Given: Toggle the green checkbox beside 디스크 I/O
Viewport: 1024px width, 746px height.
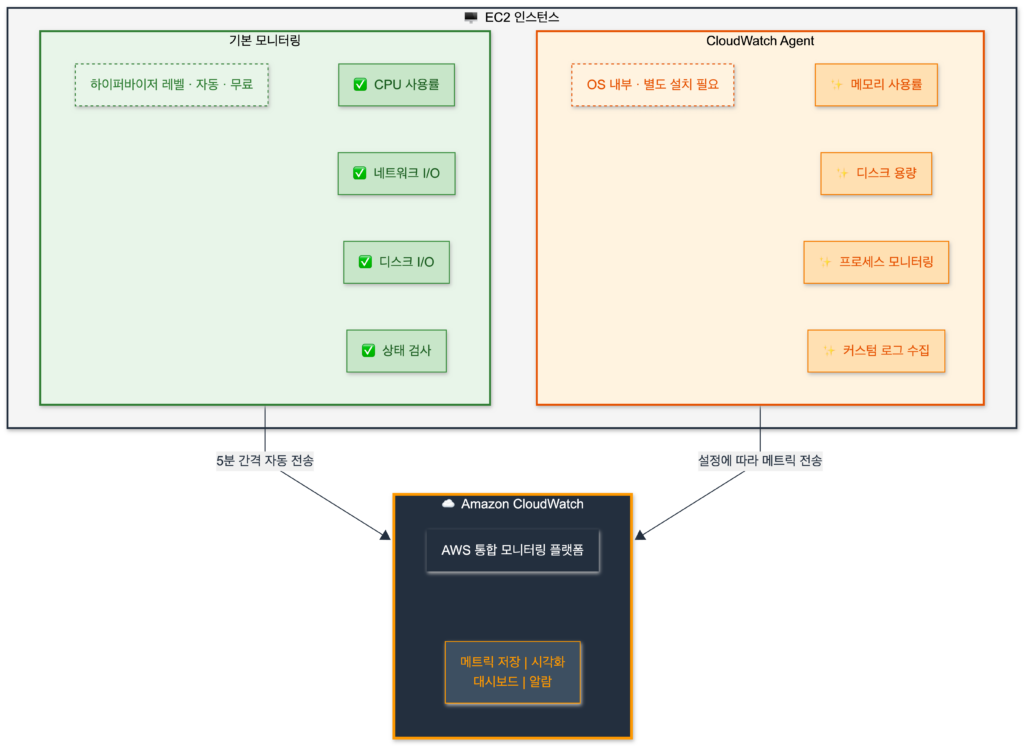Looking at the screenshot, I should click(365, 262).
